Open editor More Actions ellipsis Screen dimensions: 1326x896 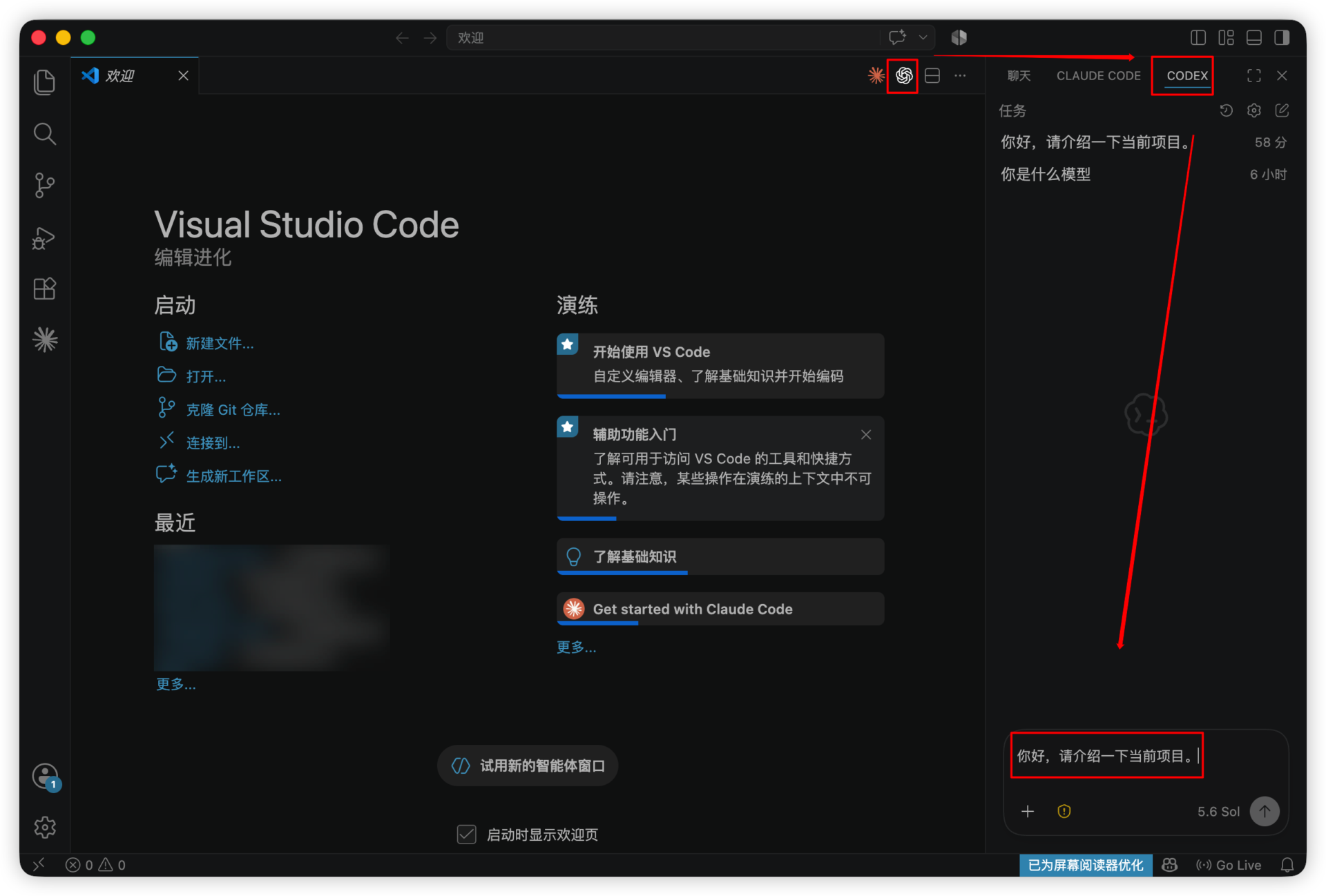pyautogui.click(x=960, y=75)
